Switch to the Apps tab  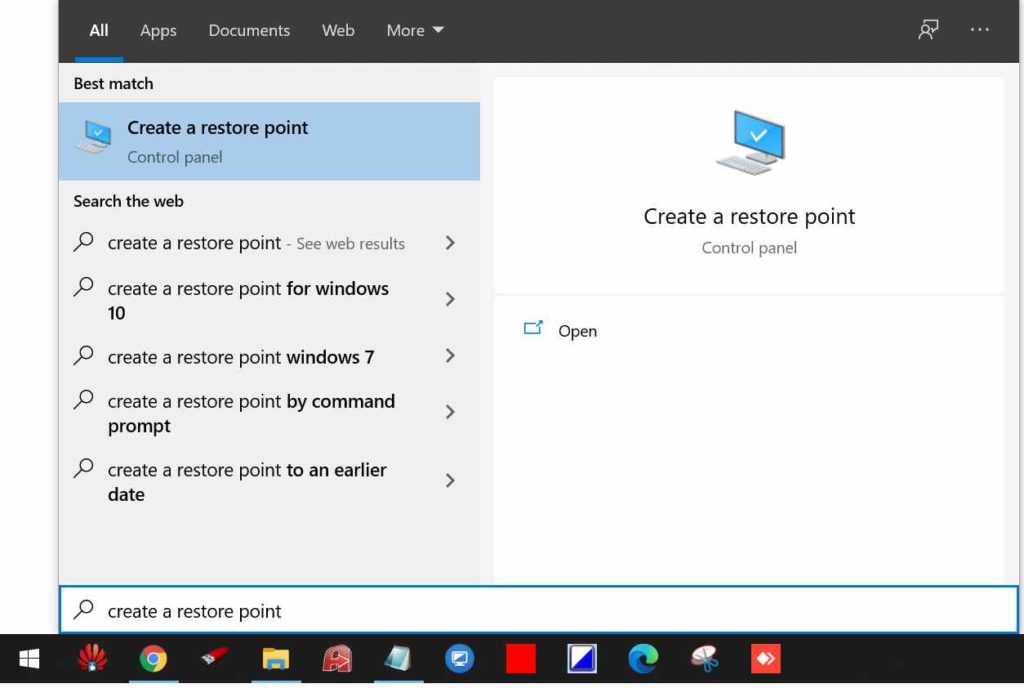point(158,31)
